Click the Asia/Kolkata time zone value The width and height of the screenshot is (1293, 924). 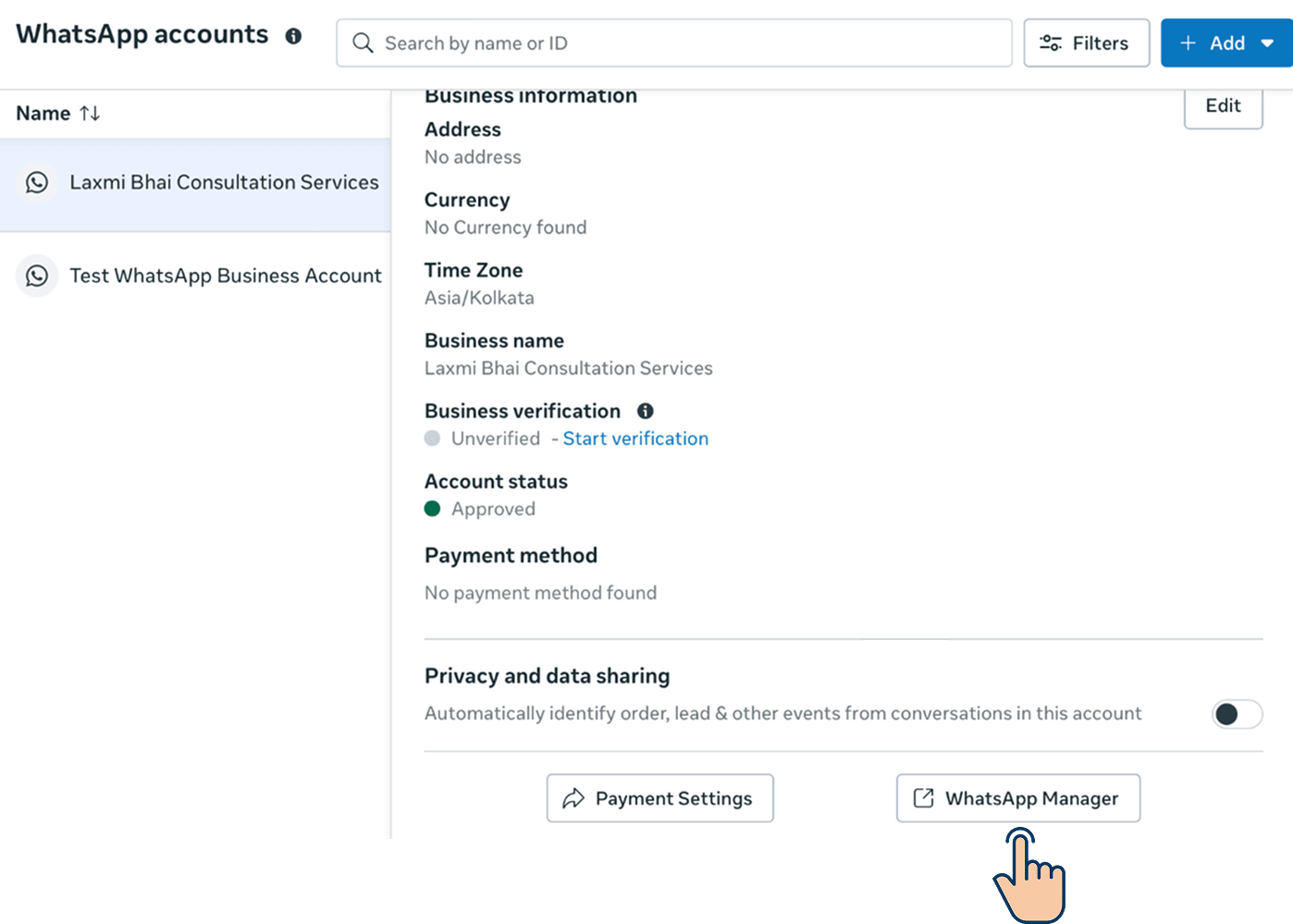coord(479,298)
